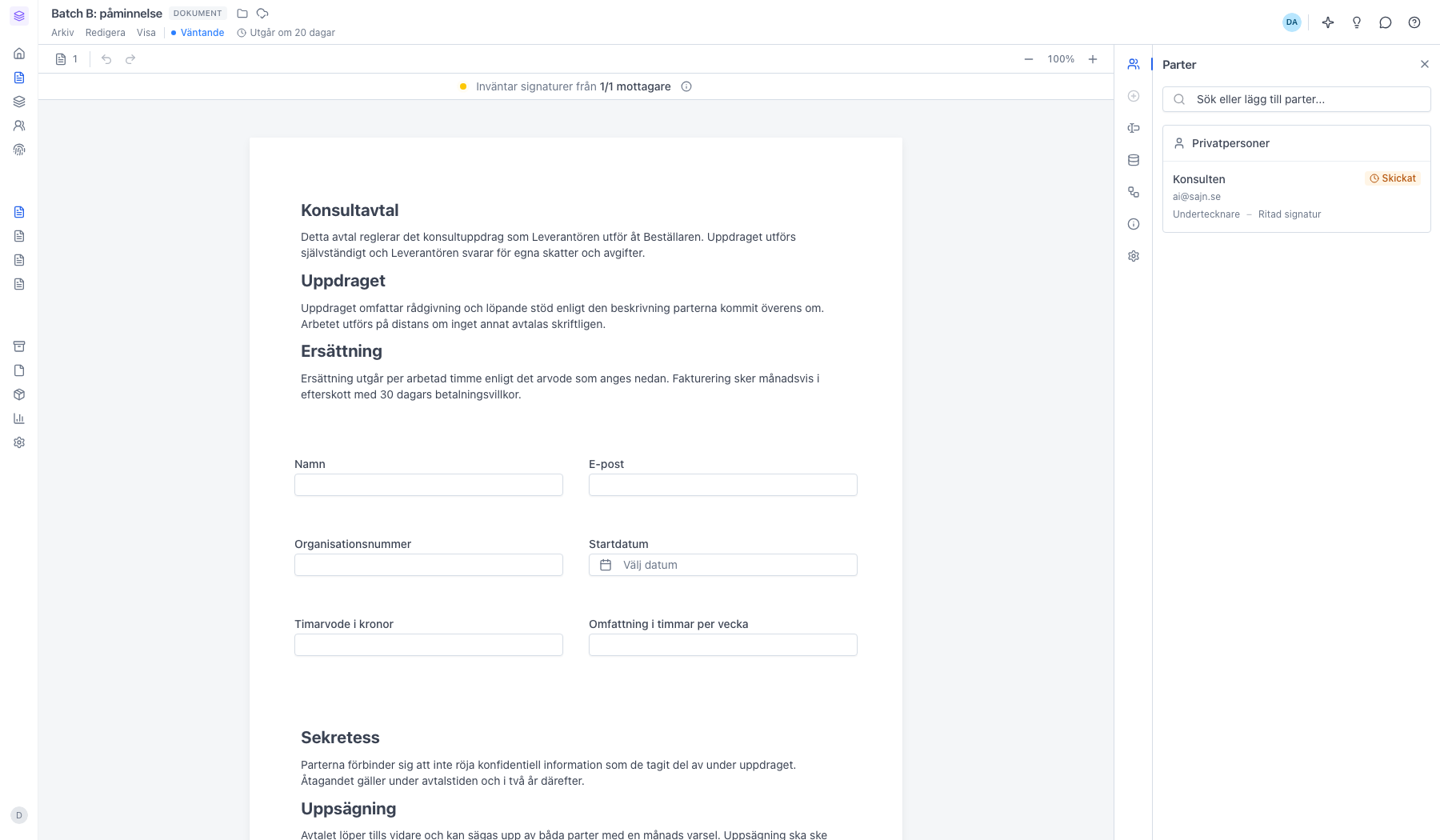Click the redo arrow in toolbar
Viewport: 1440px width, 840px height.
pyautogui.click(x=130, y=59)
